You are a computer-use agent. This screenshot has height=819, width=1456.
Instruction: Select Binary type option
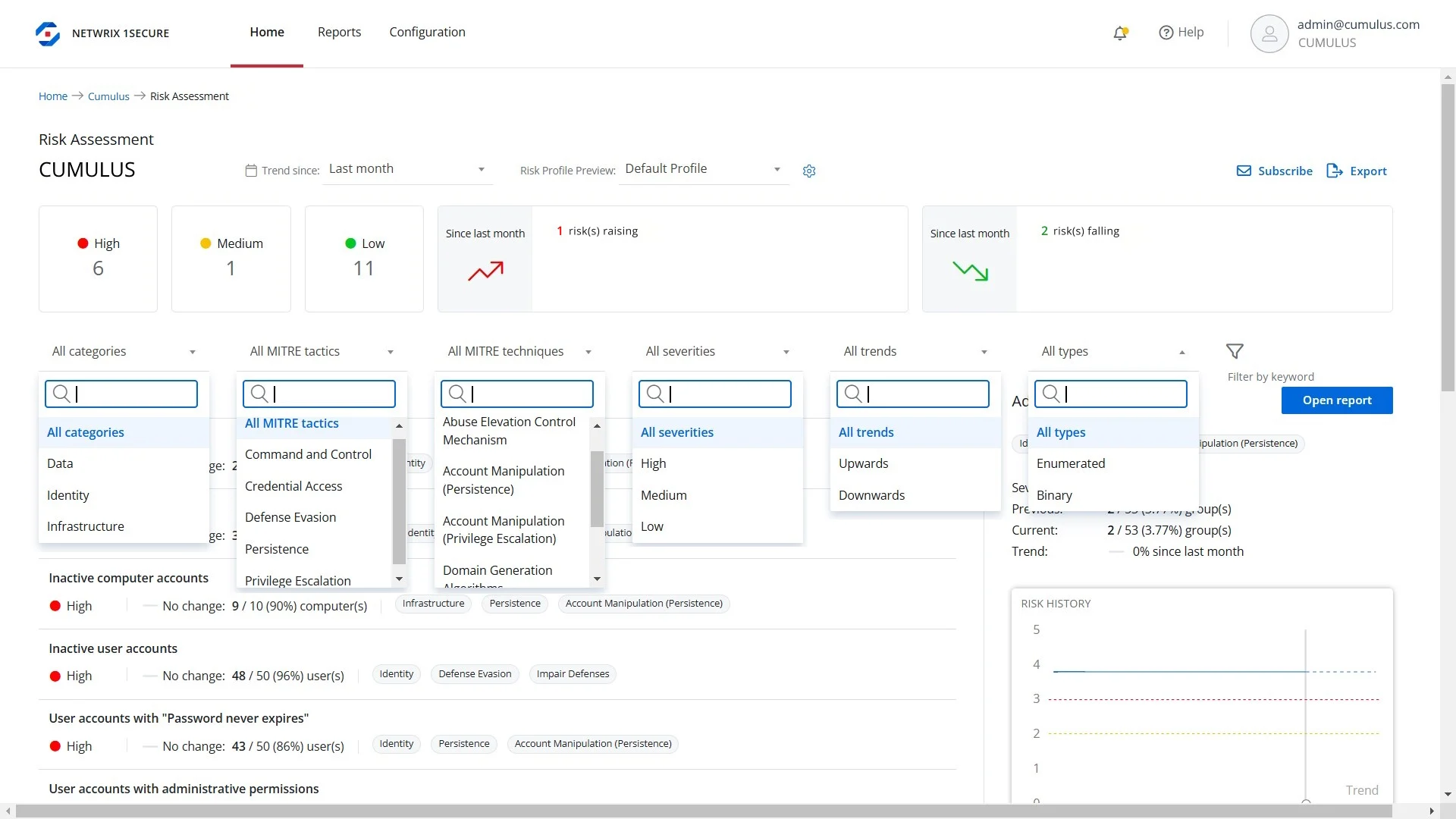pos(1113,495)
